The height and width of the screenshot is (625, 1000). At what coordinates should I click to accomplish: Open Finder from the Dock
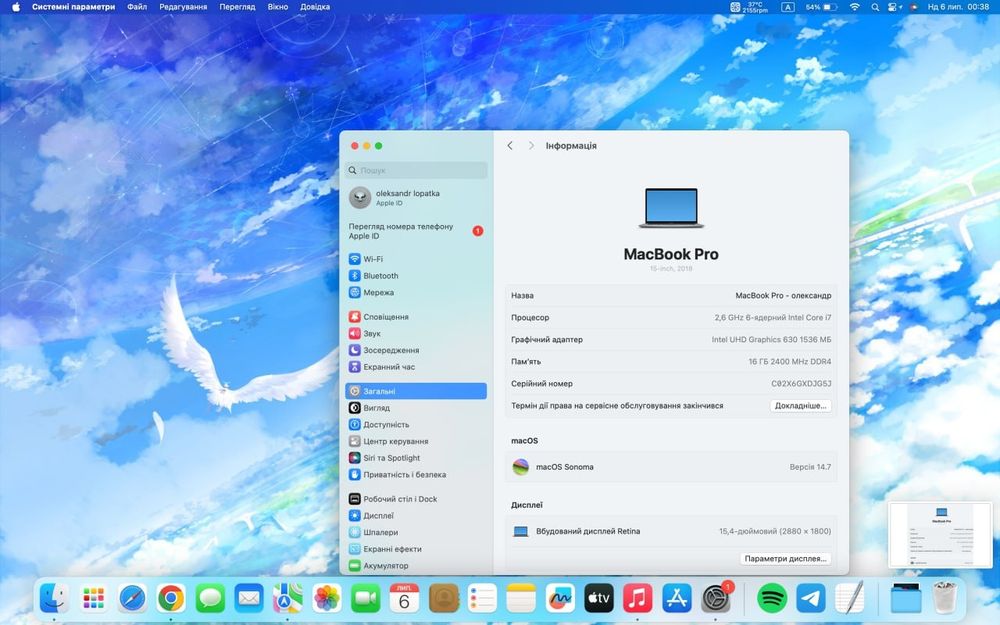54,599
